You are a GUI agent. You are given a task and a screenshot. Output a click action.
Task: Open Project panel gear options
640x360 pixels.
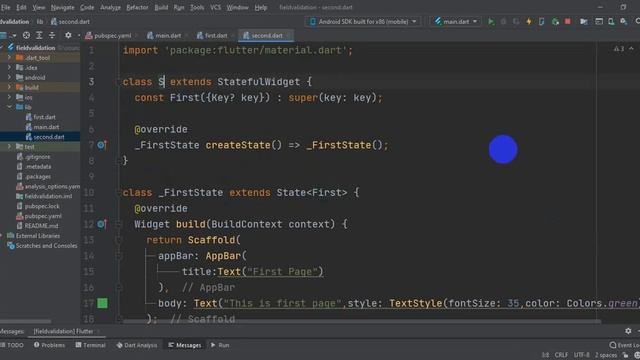[x=68, y=36]
